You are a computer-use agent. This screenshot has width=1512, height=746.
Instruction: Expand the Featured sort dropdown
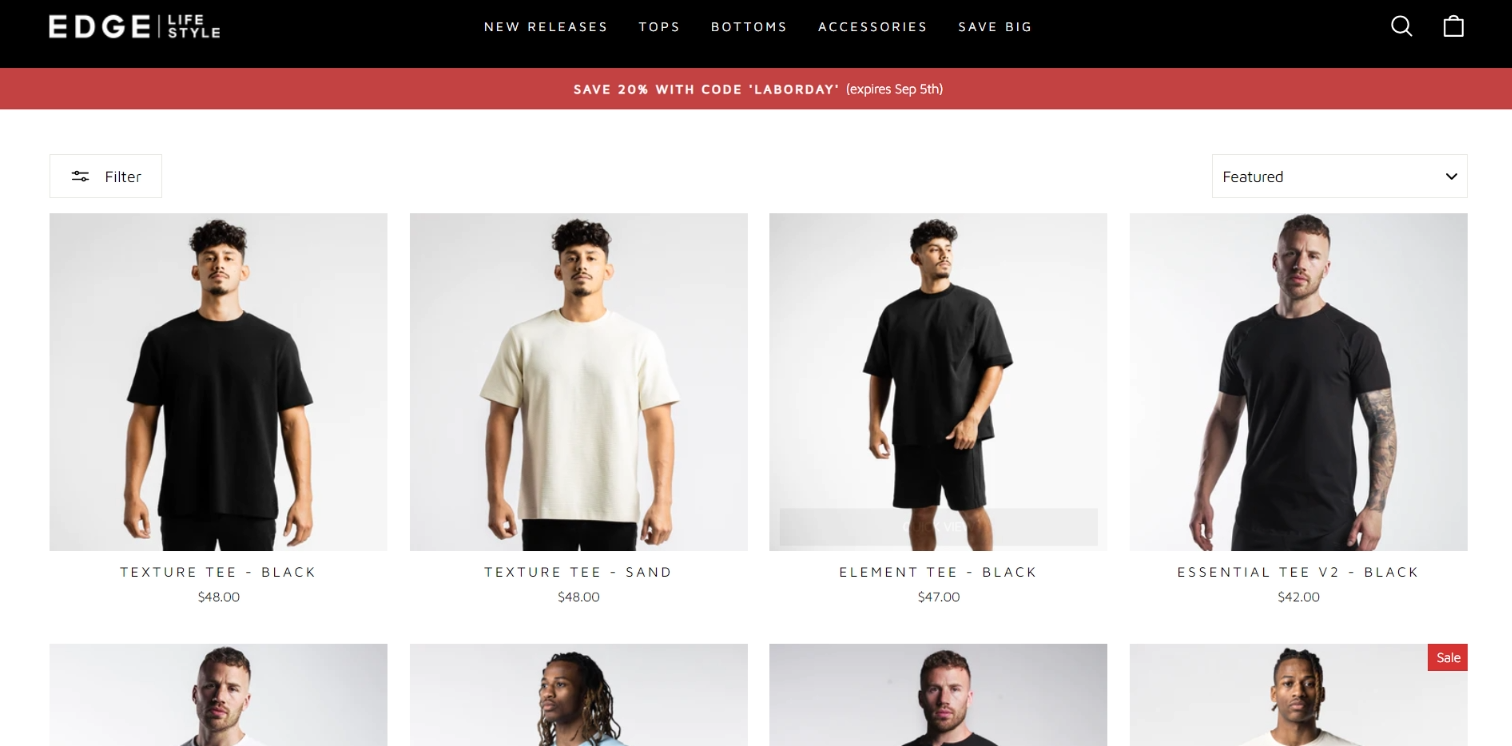pos(1340,176)
